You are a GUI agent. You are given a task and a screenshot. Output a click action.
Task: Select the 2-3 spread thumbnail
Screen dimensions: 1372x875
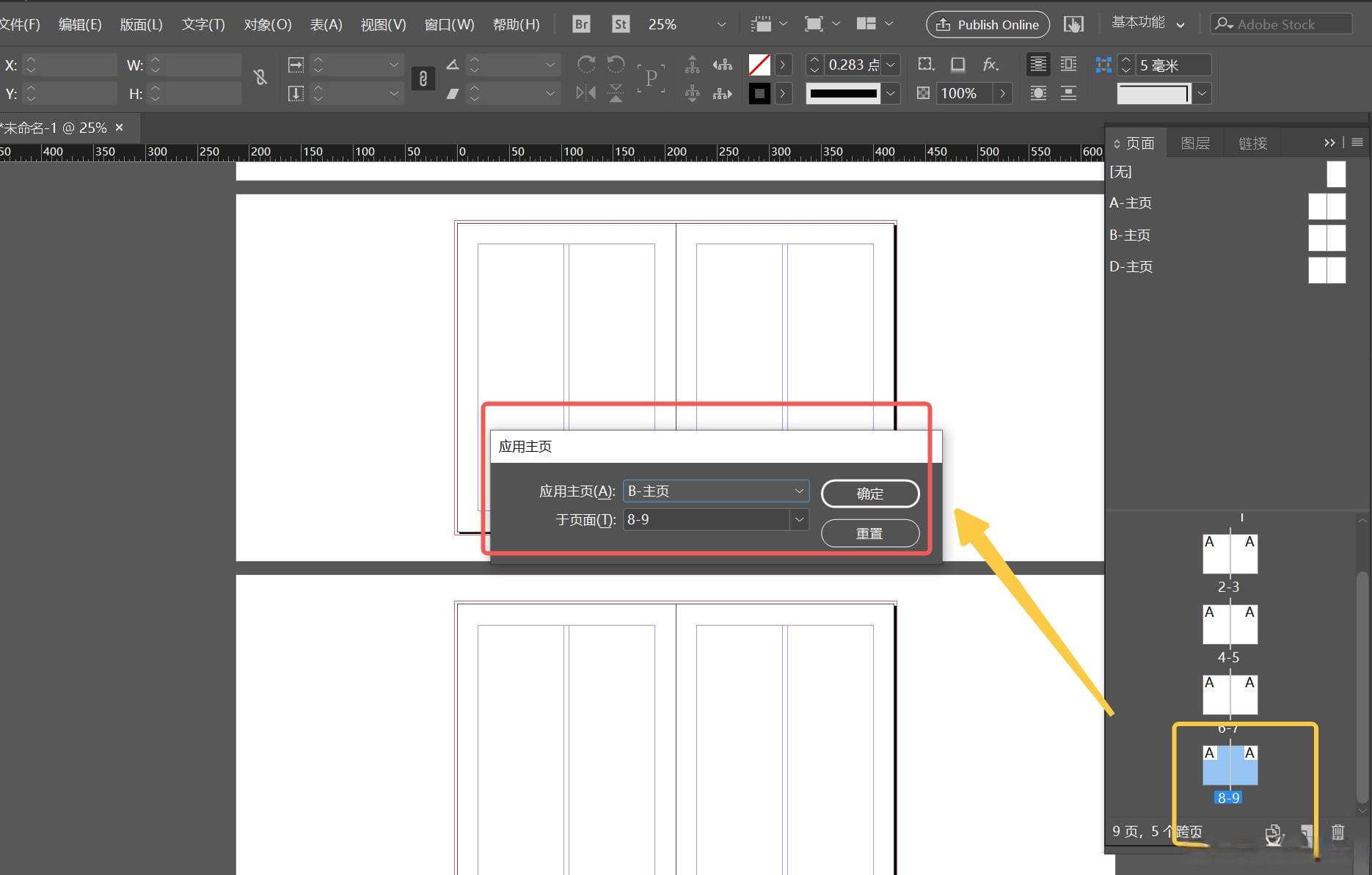point(1230,554)
